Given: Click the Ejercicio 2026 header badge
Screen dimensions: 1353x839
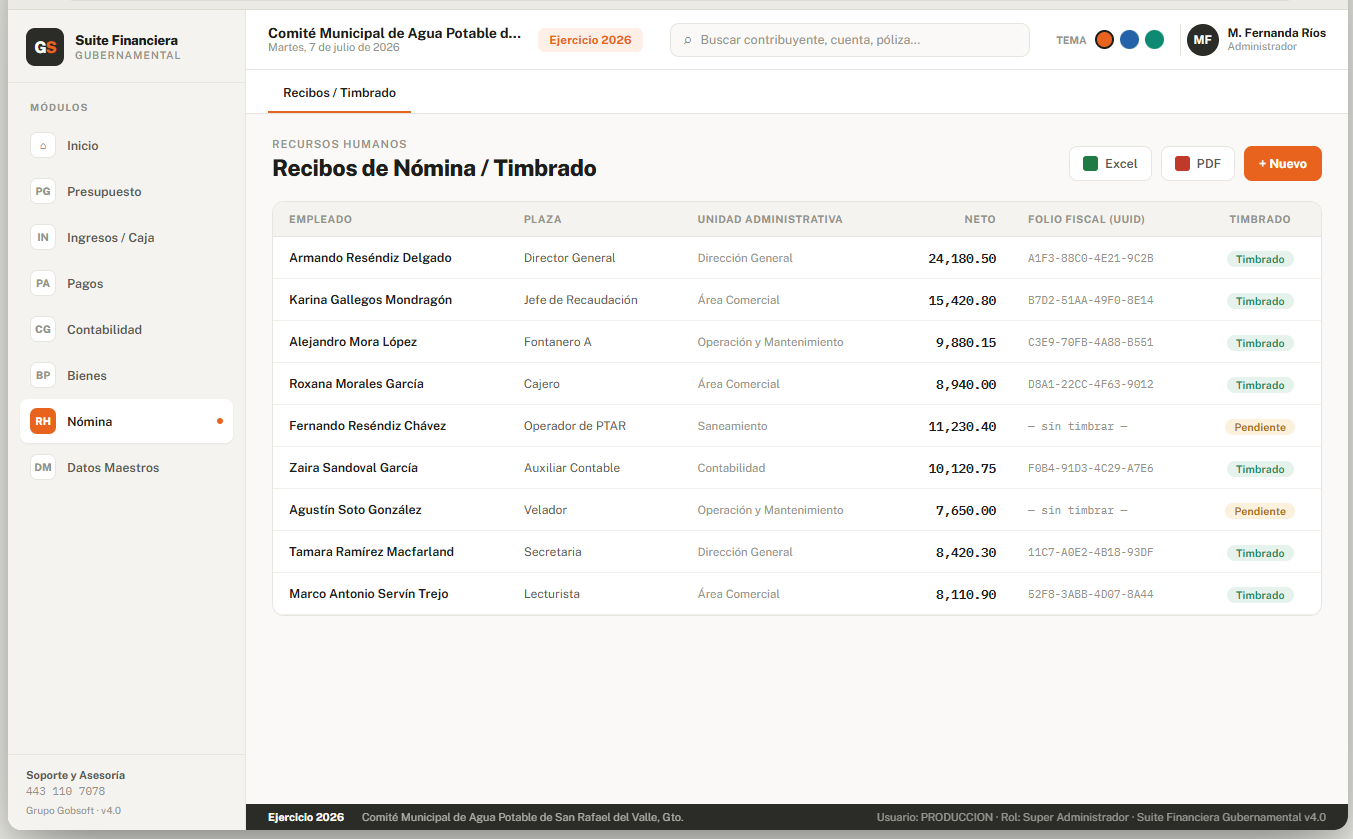Looking at the screenshot, I should (x=590, y=40).
